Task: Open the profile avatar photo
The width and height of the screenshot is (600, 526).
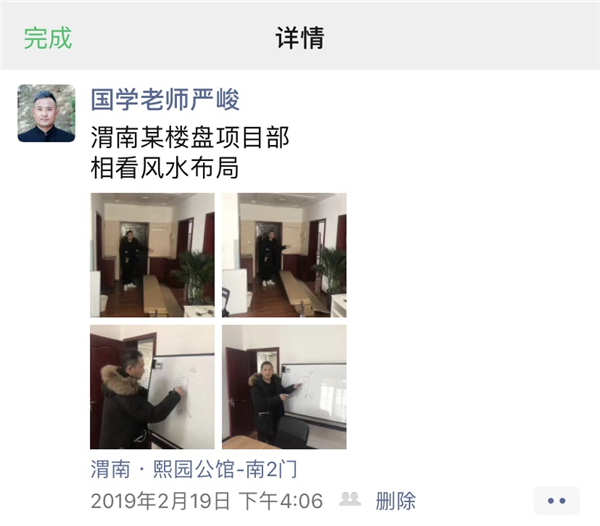Action: point(46,113)
